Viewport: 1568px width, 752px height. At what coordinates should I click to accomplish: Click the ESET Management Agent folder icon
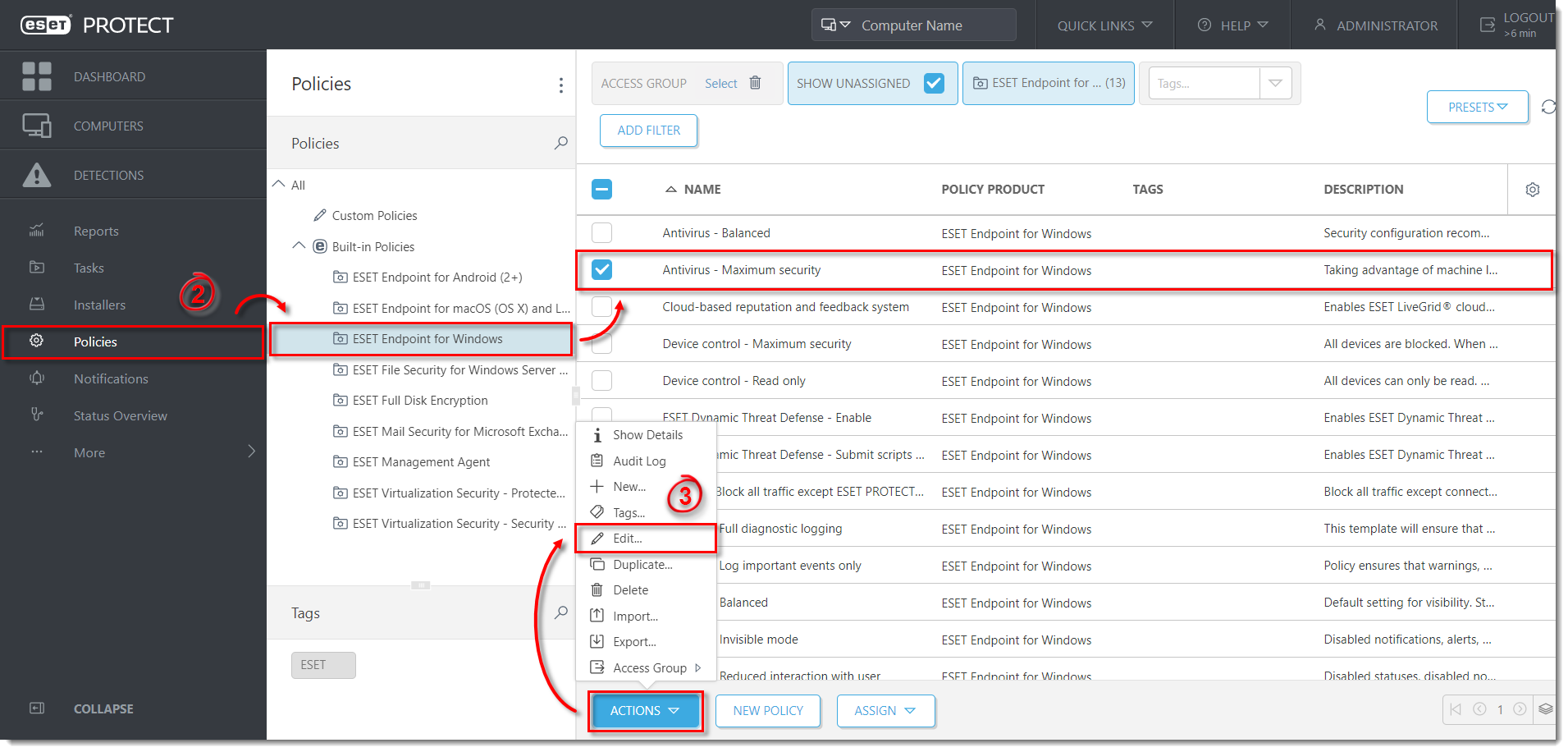340,462
